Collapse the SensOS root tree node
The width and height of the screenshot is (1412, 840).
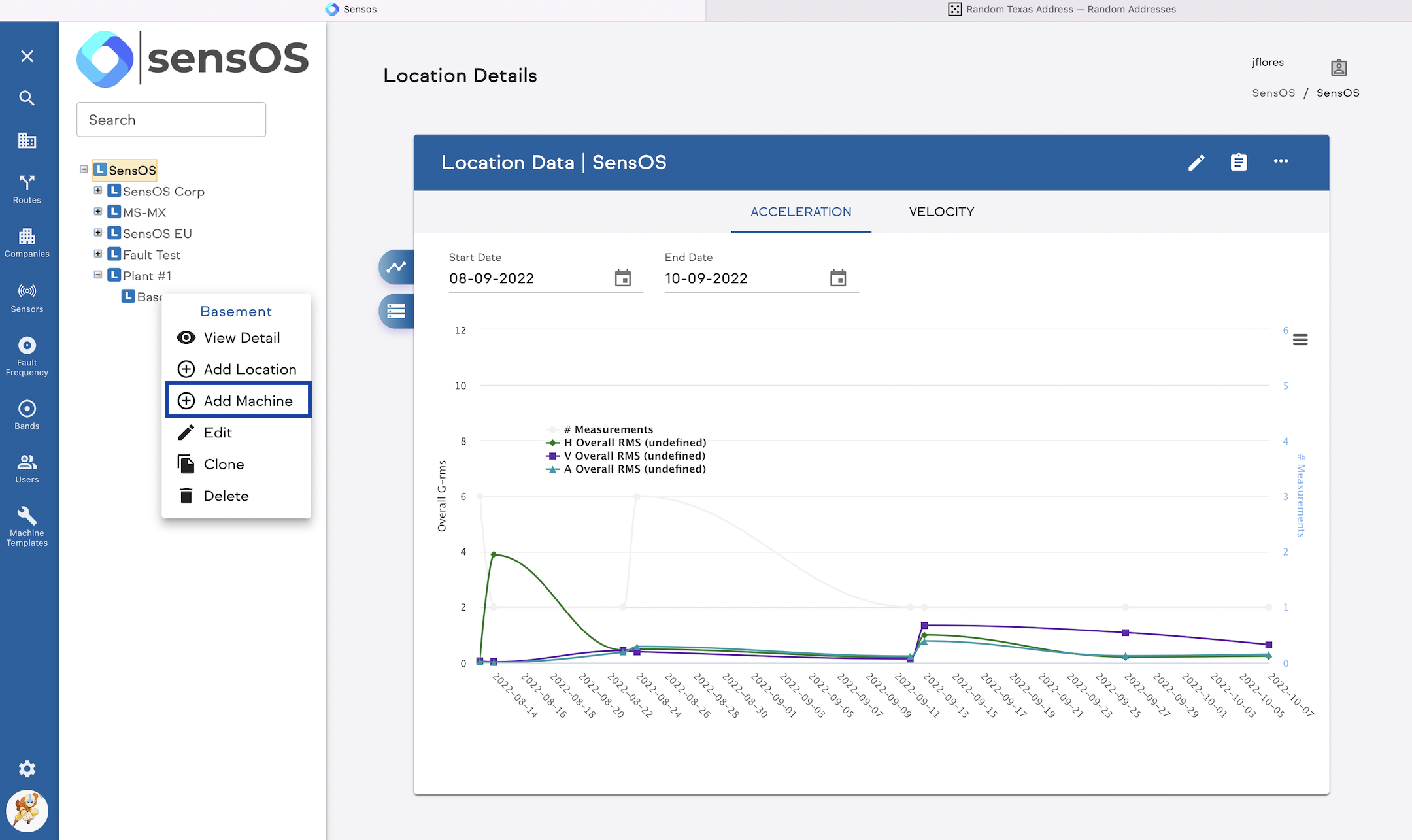click(84, 169)
